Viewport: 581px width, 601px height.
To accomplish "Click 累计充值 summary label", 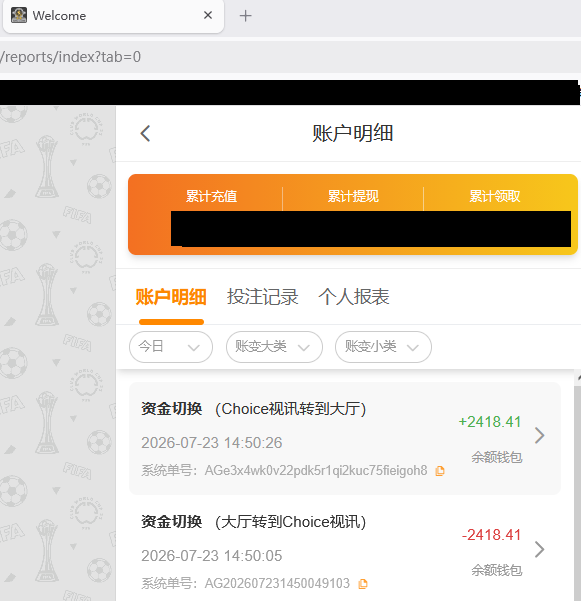I will 212,196.
